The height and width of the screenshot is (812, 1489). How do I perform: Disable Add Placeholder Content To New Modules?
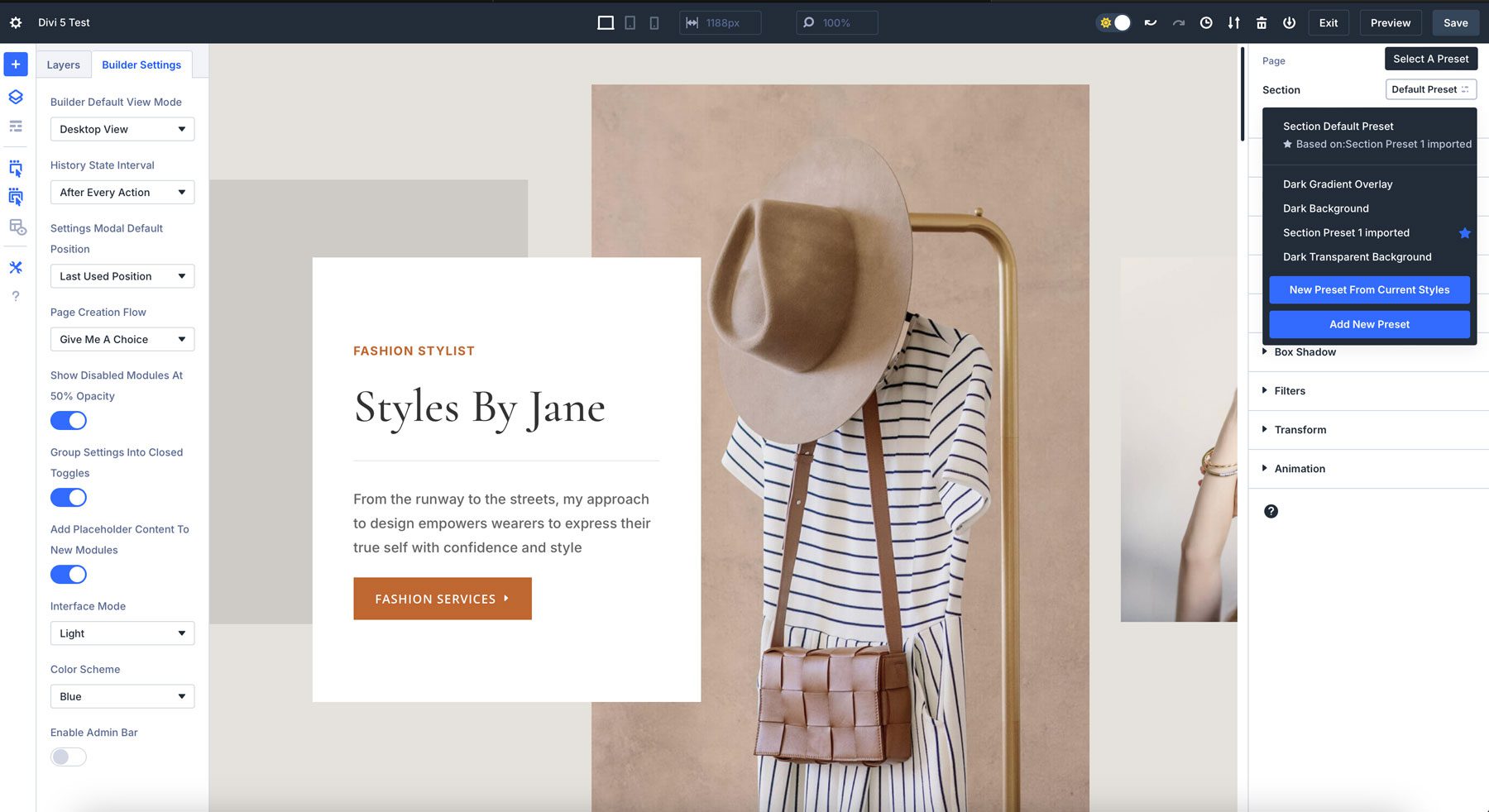[69, 574]
